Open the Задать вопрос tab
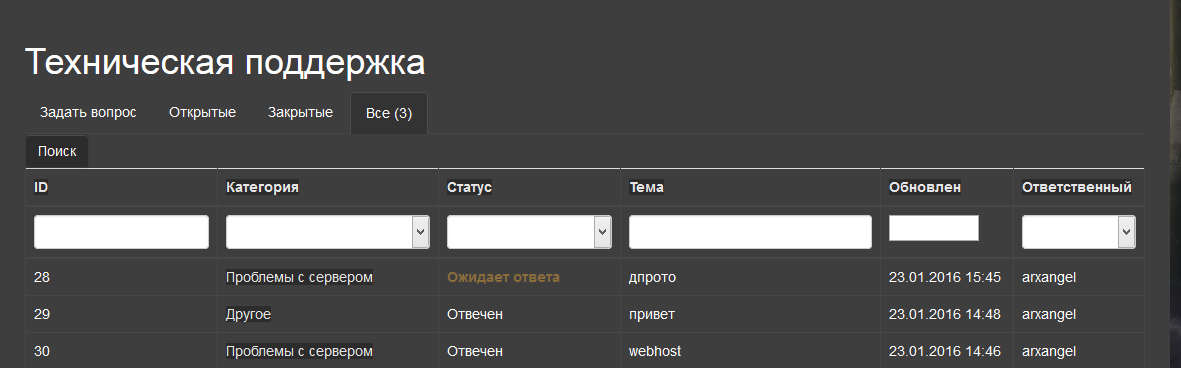Screen dimensions: 1181x368 pyautogui.click(x=88, y=113)
